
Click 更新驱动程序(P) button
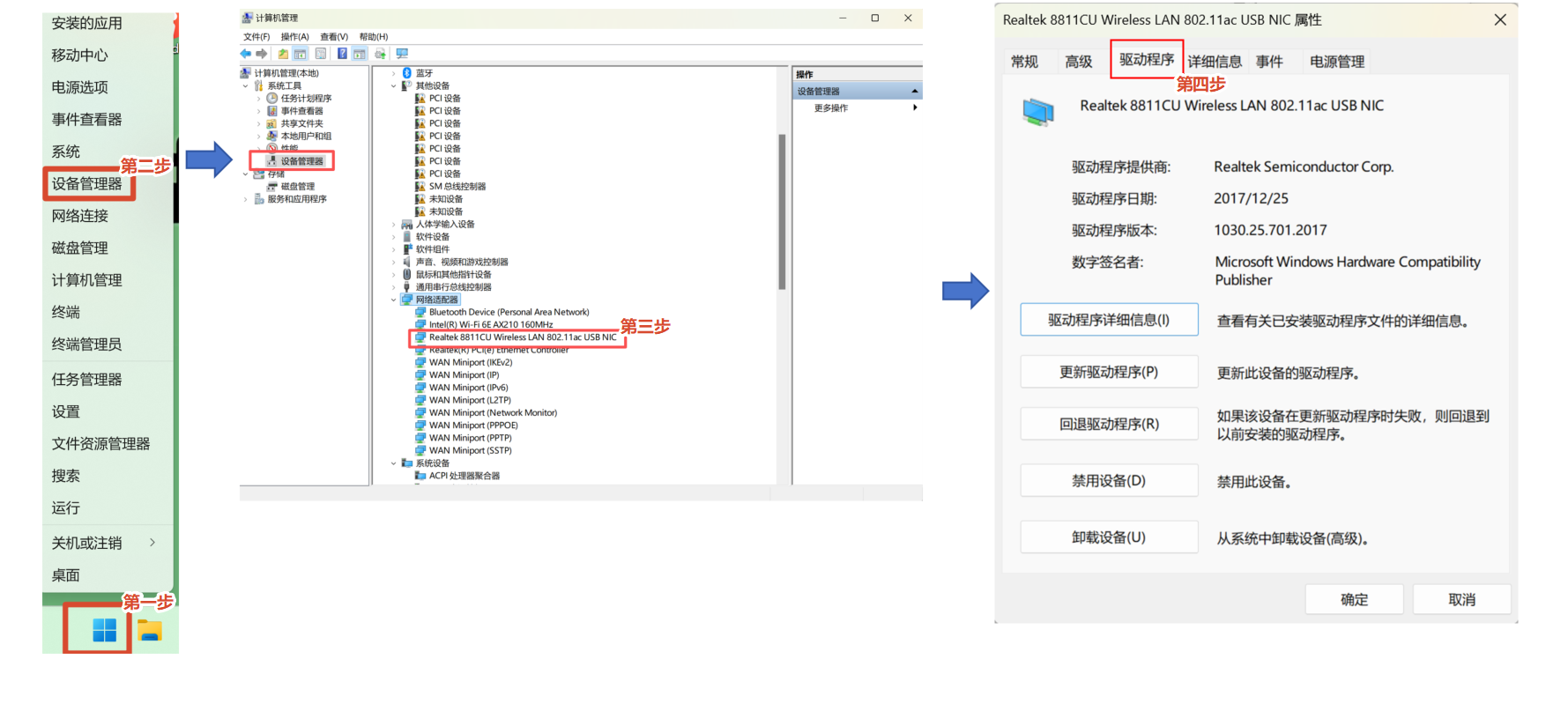pyautogui.click(x=1109, y=372)
